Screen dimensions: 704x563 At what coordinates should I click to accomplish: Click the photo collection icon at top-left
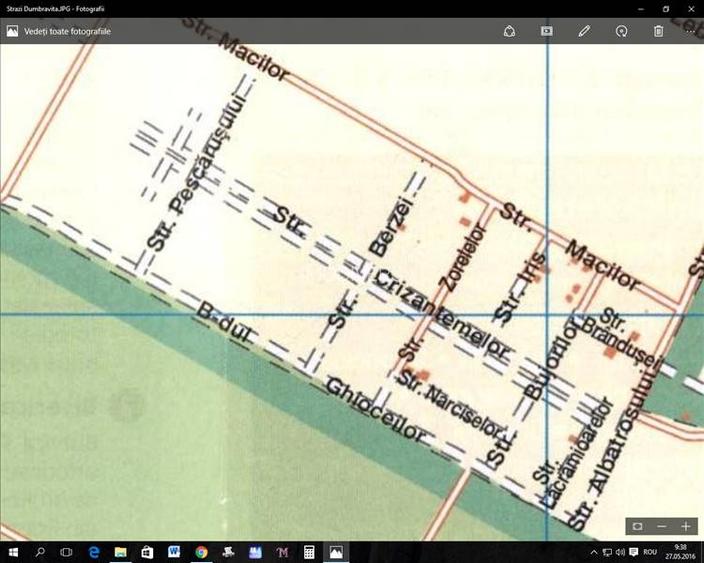(x=12, y=31)
